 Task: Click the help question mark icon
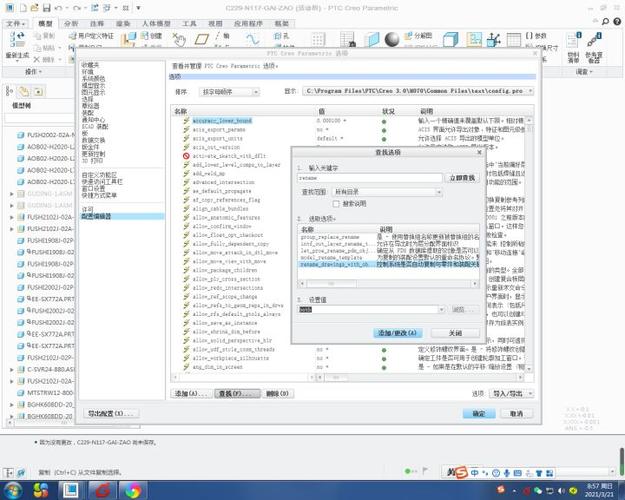pyautogui.click(x=617, y=22)
